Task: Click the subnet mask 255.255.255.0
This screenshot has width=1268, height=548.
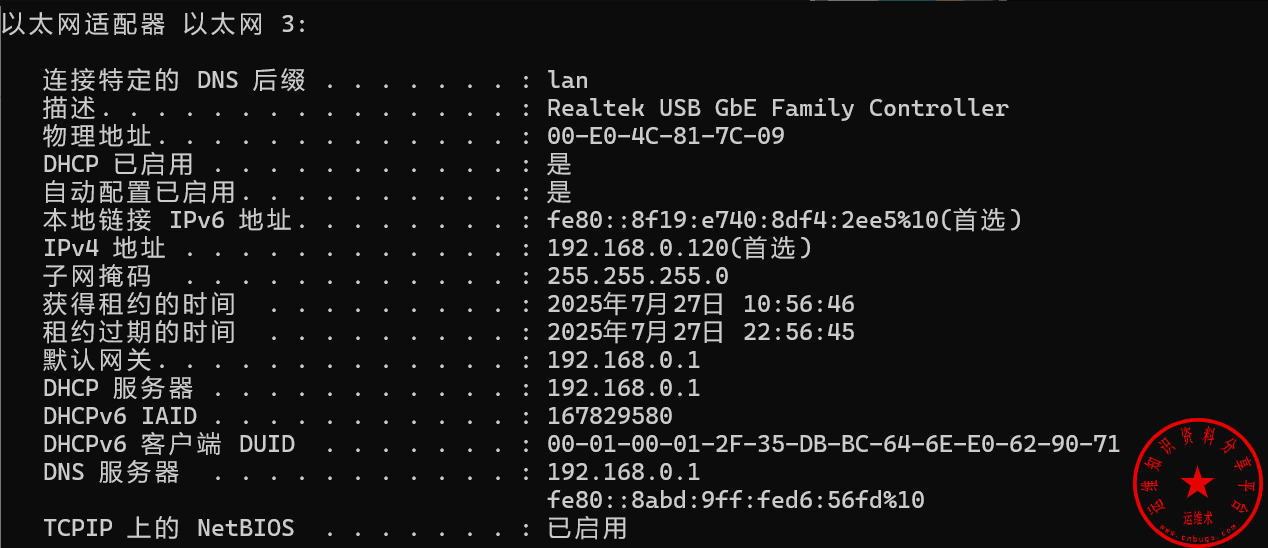Action: 637,276
